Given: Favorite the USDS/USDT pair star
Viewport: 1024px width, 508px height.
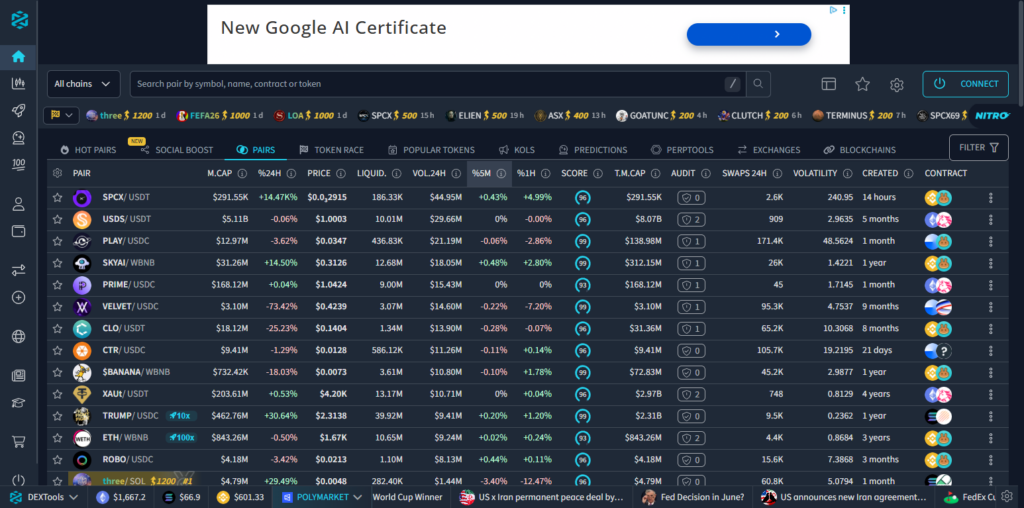Looking at the screenshot, I should click(57, 219).
